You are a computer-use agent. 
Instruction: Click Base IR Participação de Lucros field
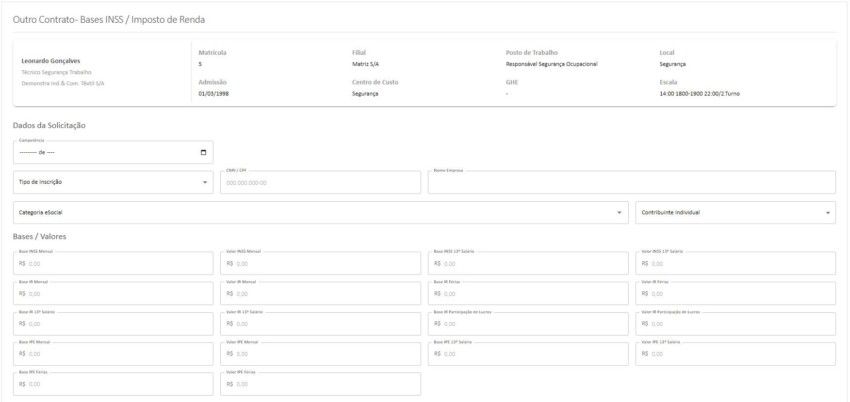(527, 324)
